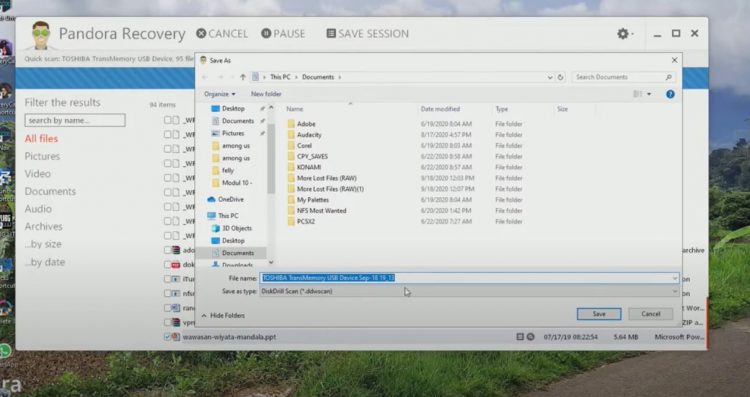Click the CANCEL scan button in Pandora Recovery
Viewport: 750px width, 397px height.
222,33
